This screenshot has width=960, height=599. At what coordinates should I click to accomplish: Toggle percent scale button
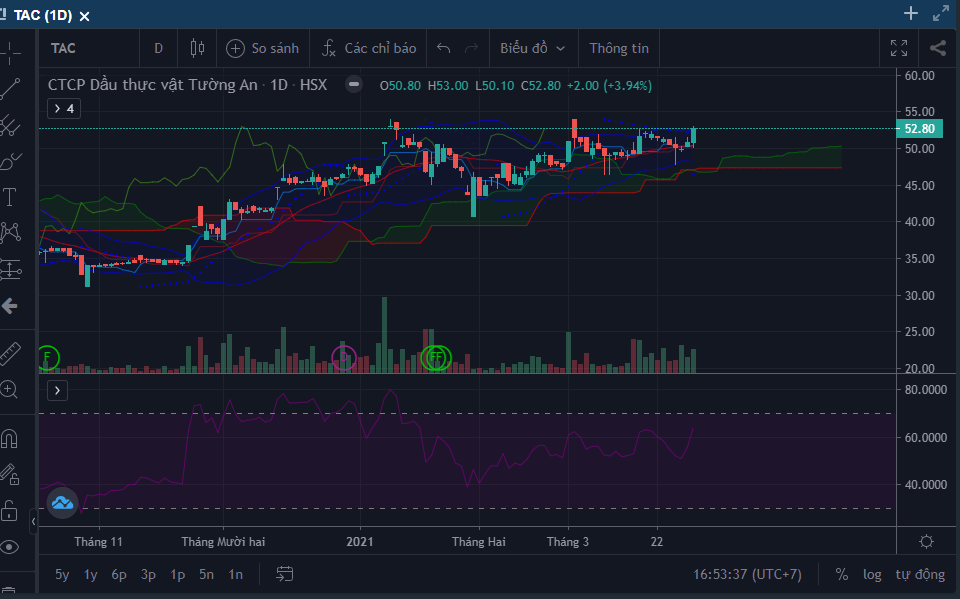(x=842, y=574)
